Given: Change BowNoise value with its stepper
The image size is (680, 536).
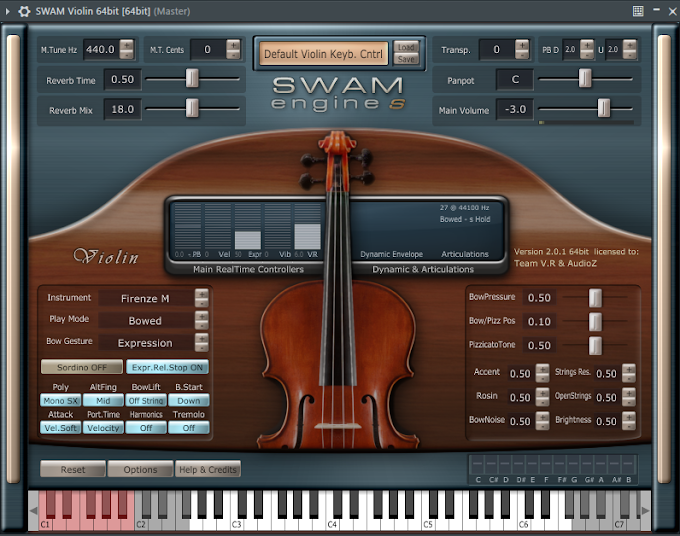Looking at the screenshot, I should pyautogui.click(x=542, y=421).
